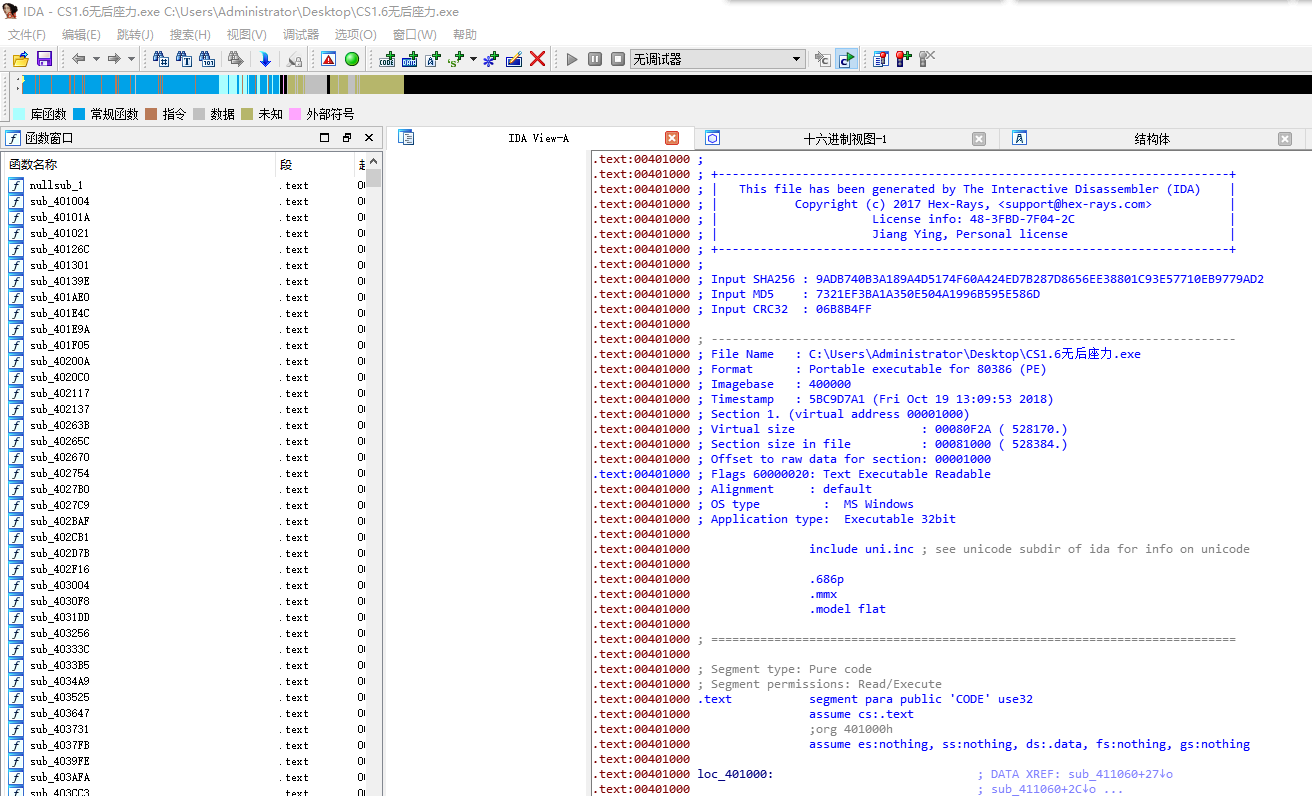Sort by 函数名称 column header

tap(139, 164)
